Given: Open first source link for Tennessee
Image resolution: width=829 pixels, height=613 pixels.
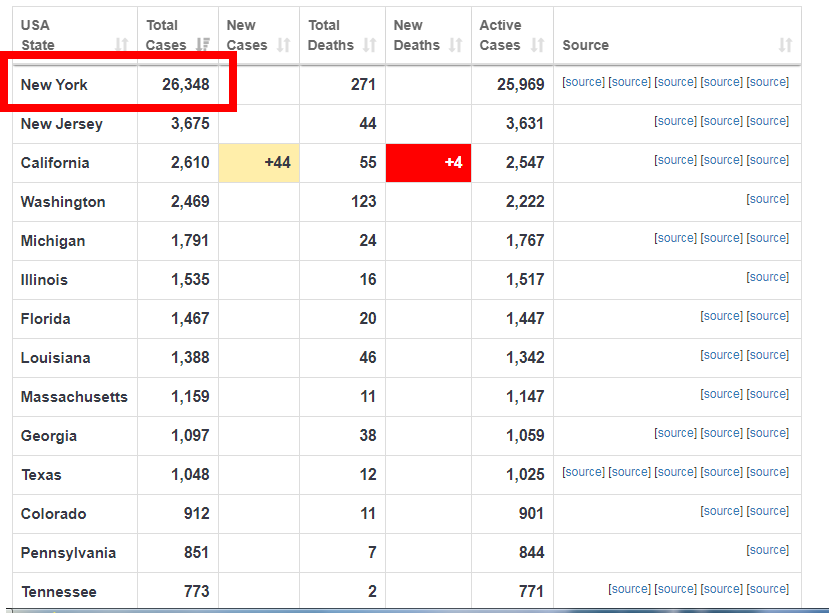Looking at the screenshot, I should (629, 589).
